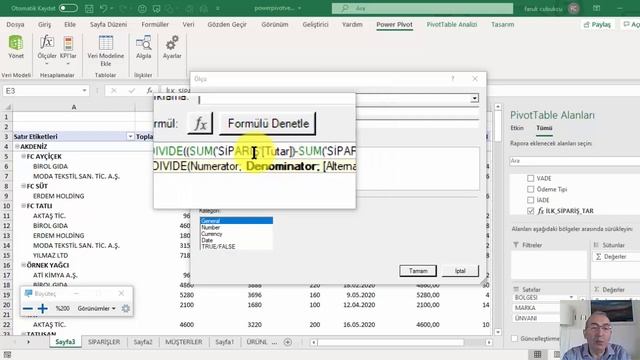Click the user account avatar
The image size is (640, 360).
(573, 8)
